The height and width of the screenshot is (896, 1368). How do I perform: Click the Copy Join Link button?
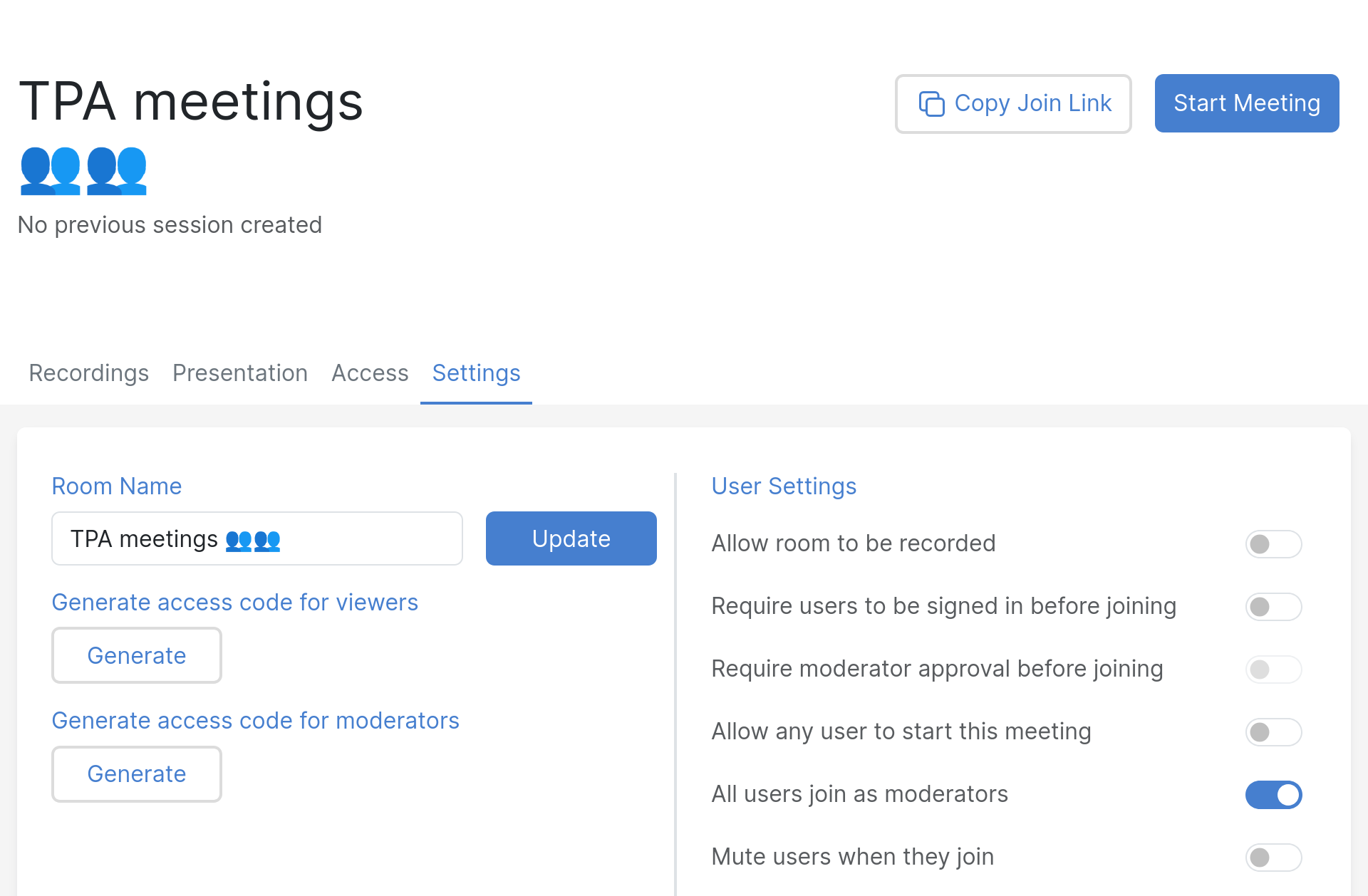[x=1013, y=103]
